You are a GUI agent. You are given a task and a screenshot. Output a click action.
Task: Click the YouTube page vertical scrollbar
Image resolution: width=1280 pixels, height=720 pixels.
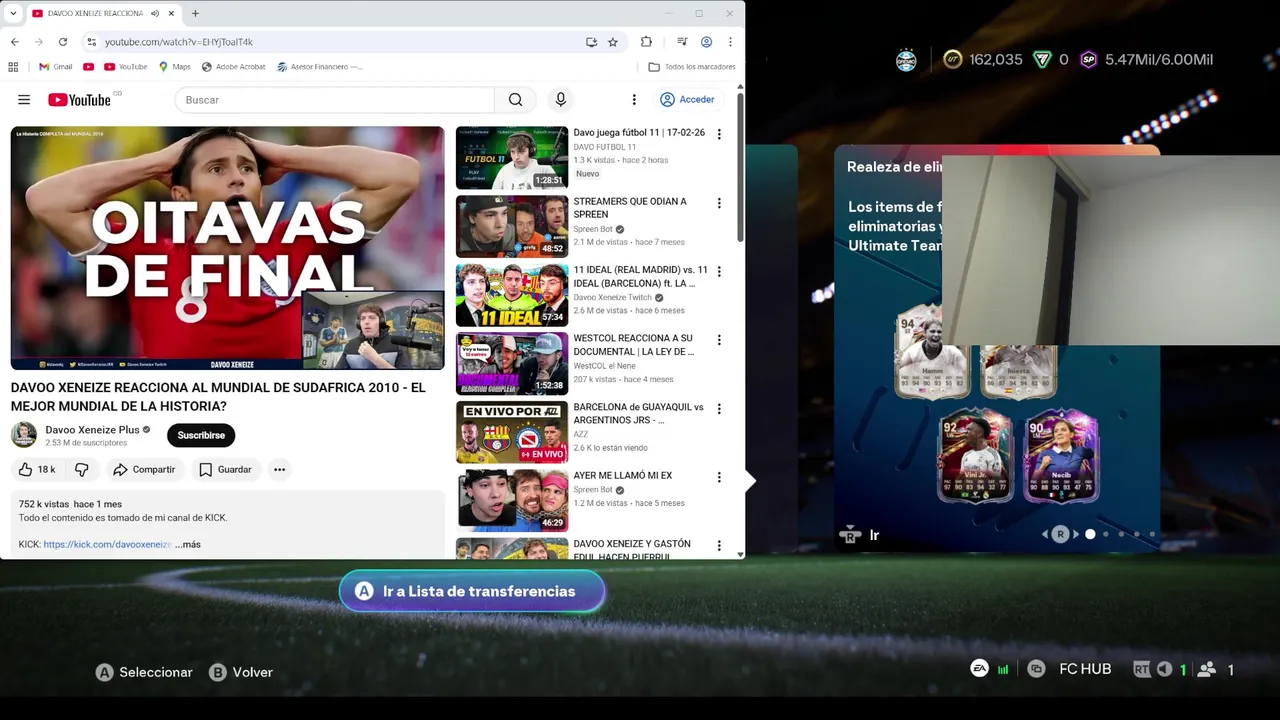[740, 168]
